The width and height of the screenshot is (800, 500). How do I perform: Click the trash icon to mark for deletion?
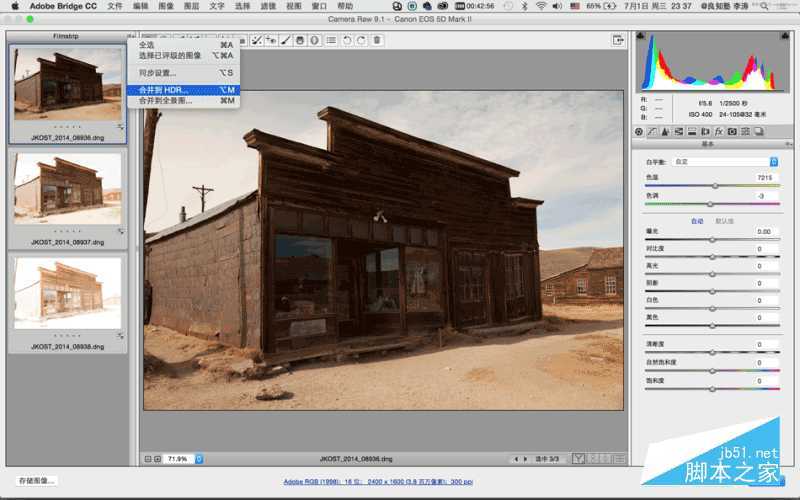[x=377, y=40]
